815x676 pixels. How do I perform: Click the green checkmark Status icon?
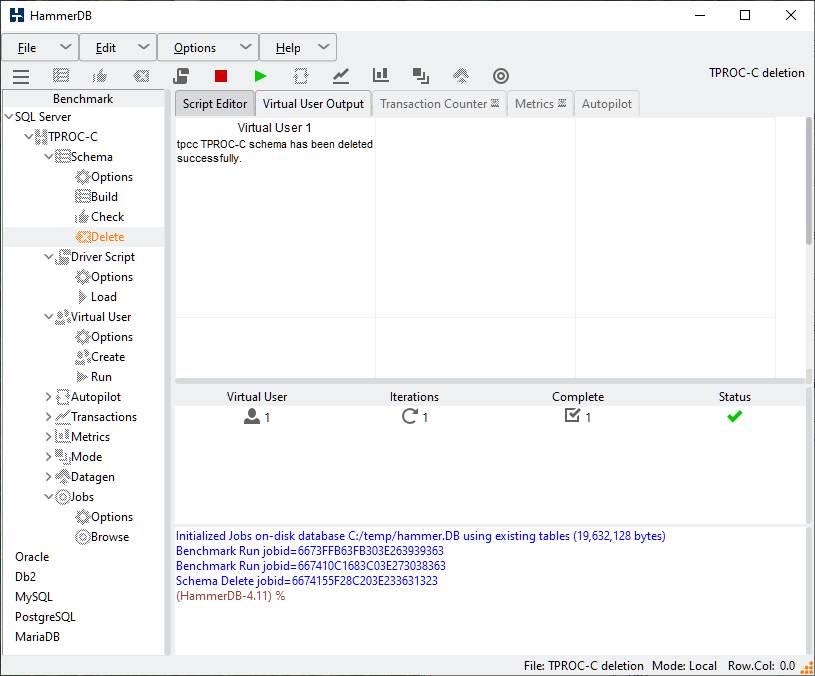(x=734, y=416)
